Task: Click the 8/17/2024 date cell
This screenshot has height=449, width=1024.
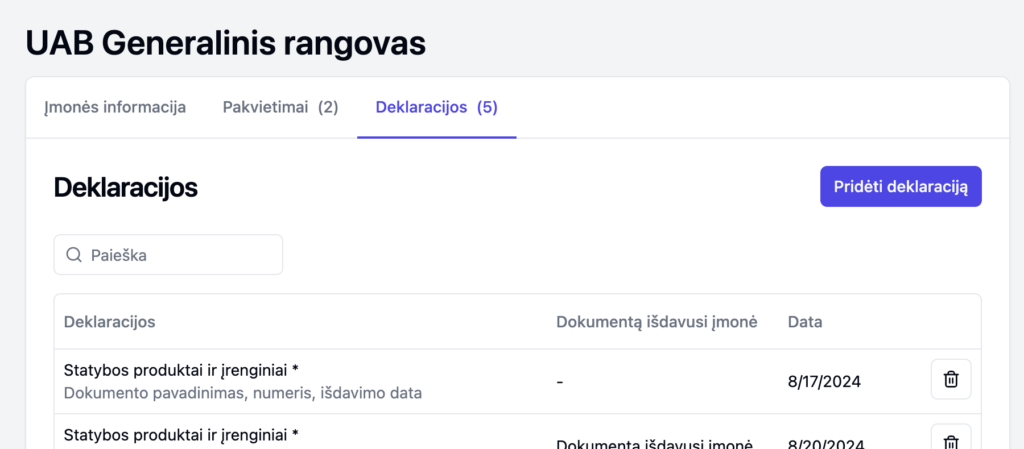Action: 824,381
